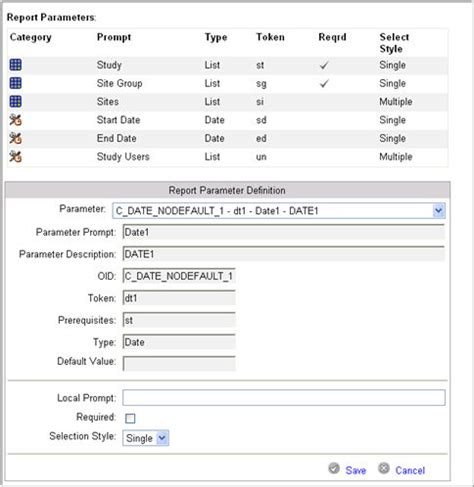Click the Reqrd column header
474x487 pixels.
332,37
